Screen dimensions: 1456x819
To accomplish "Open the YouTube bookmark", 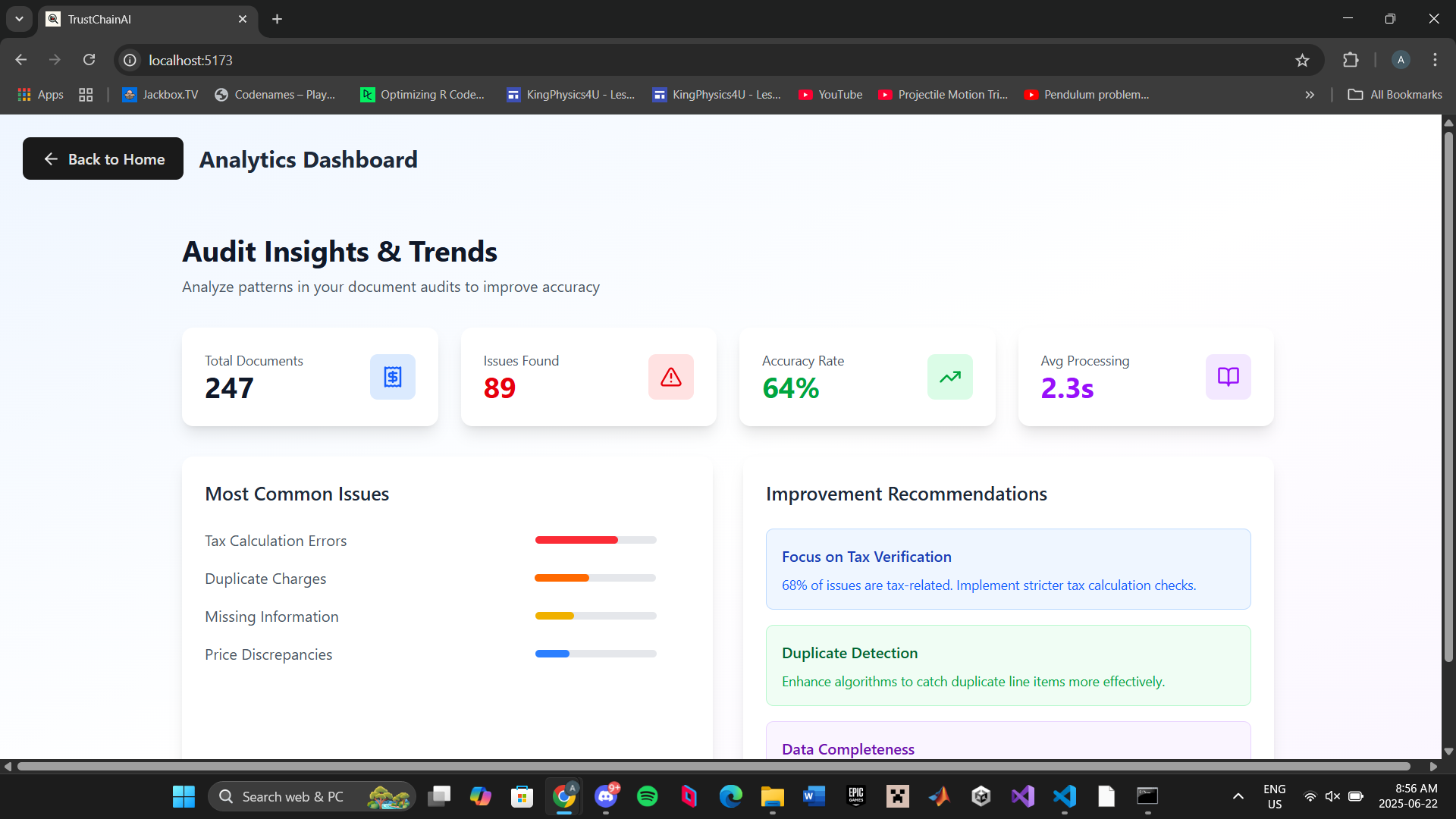I will pyautogui.click(x=830, y=95).
